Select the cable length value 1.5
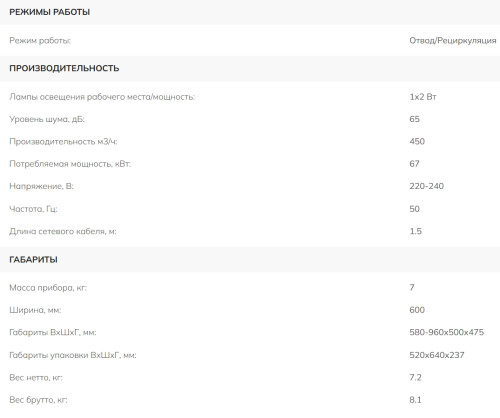This screenshot has height=418, width=500. pos(416,231)
